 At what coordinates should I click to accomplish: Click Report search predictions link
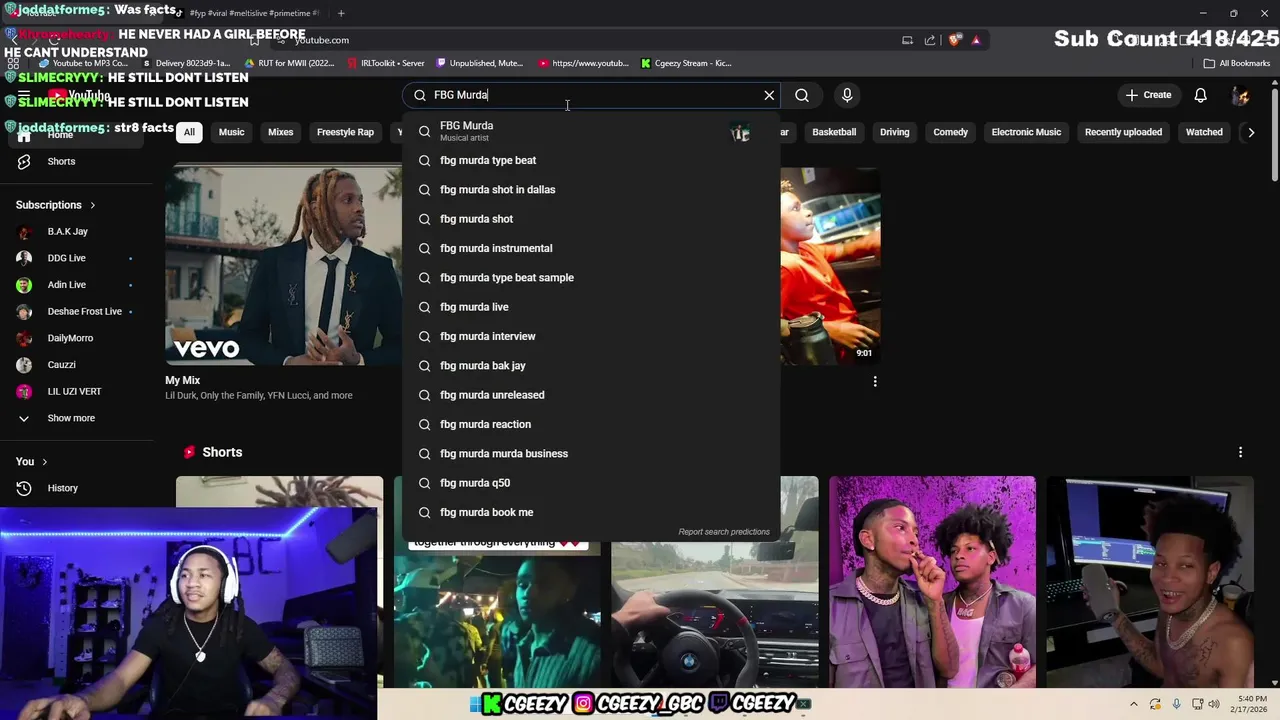[x=724, y=532]
